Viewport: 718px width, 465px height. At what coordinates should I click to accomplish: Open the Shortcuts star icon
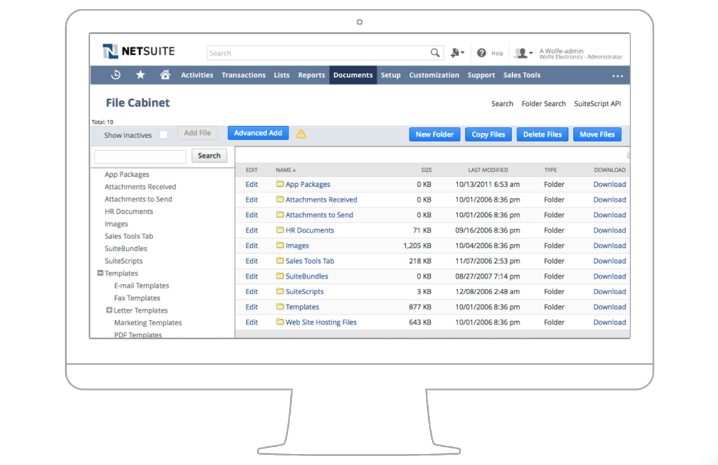[x=141, y=75]
